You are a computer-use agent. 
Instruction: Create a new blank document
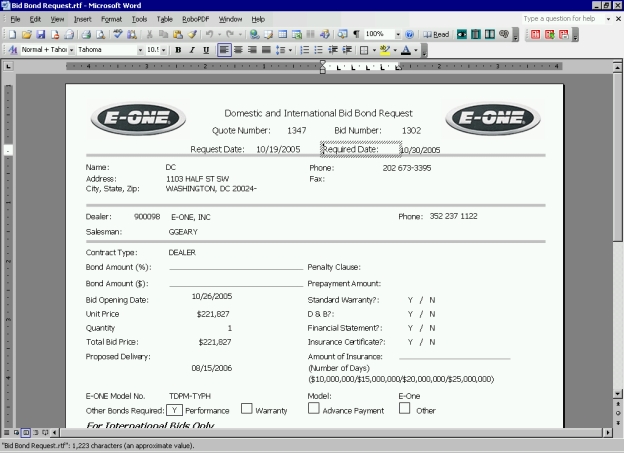tap(12, 35)
